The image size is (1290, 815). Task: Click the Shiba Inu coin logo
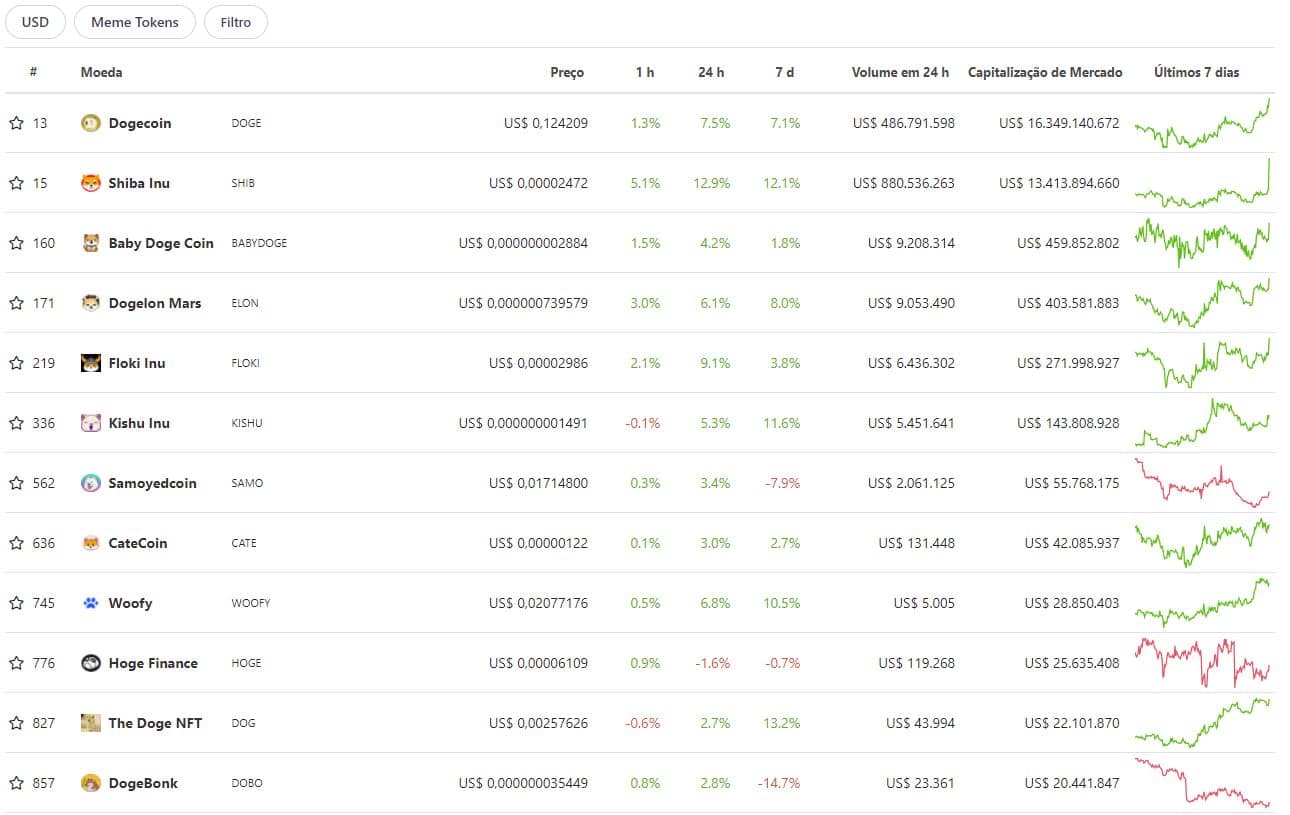pyautogui.click(x=91, y=183)
